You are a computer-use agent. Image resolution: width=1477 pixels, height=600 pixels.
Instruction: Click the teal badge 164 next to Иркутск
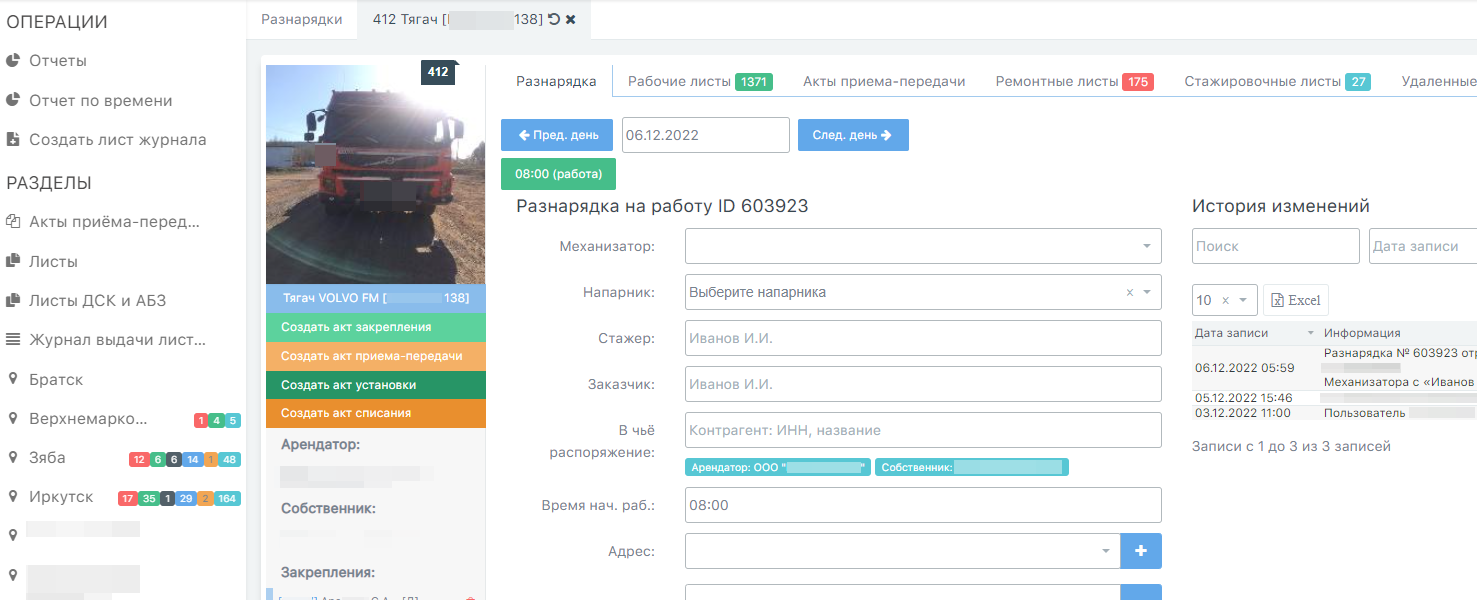[x=227, y=498]
